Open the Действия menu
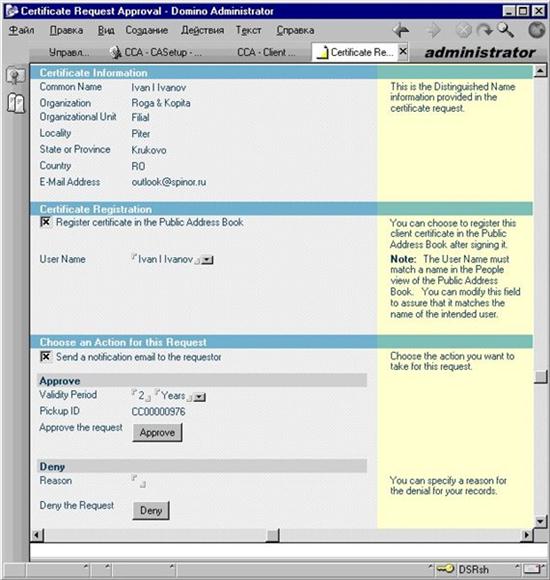This screenshot has height=580, width=550. coord(203,30)
